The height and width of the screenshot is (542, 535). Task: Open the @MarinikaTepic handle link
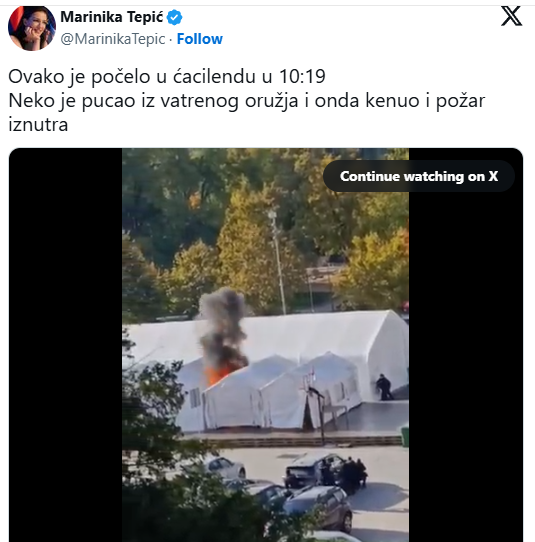[113, 39]
